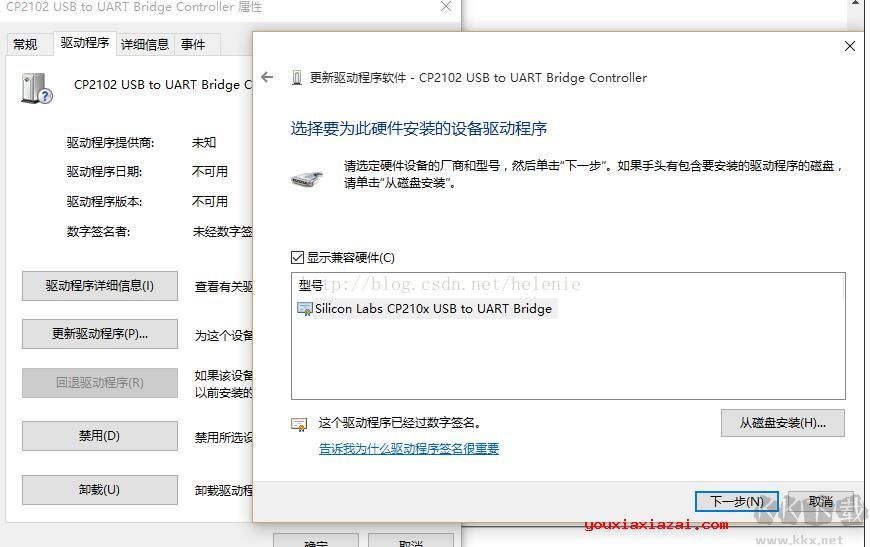Click 下一步(N) to continue
The image size is (870, 547).
[736, 502]
